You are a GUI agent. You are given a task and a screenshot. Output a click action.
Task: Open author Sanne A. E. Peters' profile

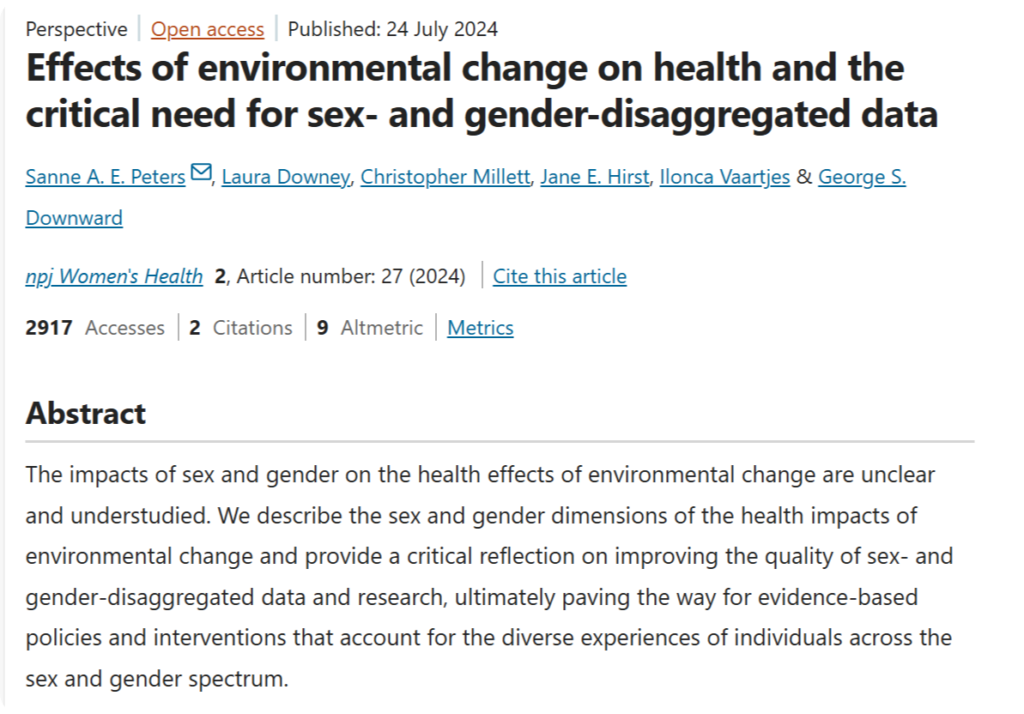point(105,177)
